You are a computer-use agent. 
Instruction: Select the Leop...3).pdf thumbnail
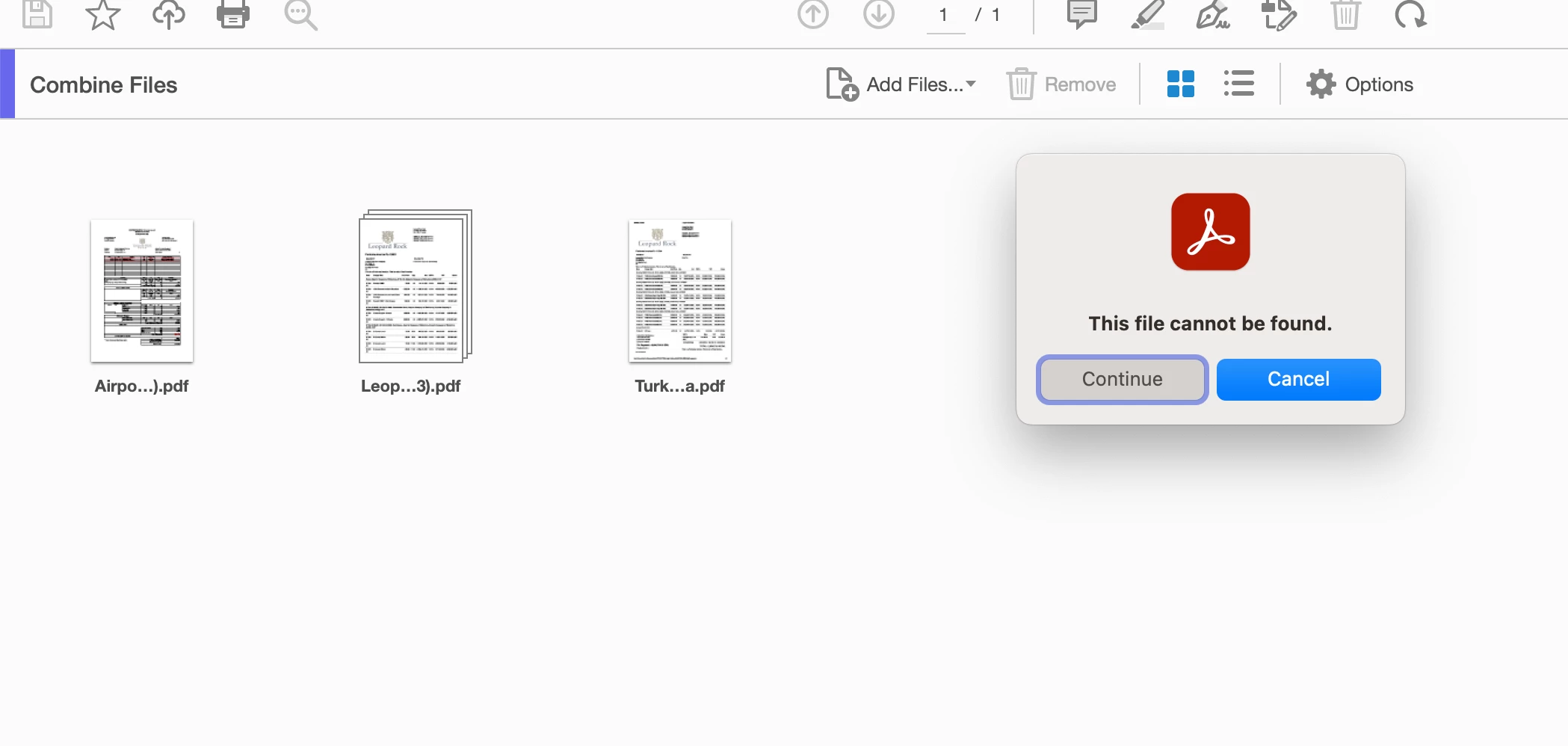416,286
